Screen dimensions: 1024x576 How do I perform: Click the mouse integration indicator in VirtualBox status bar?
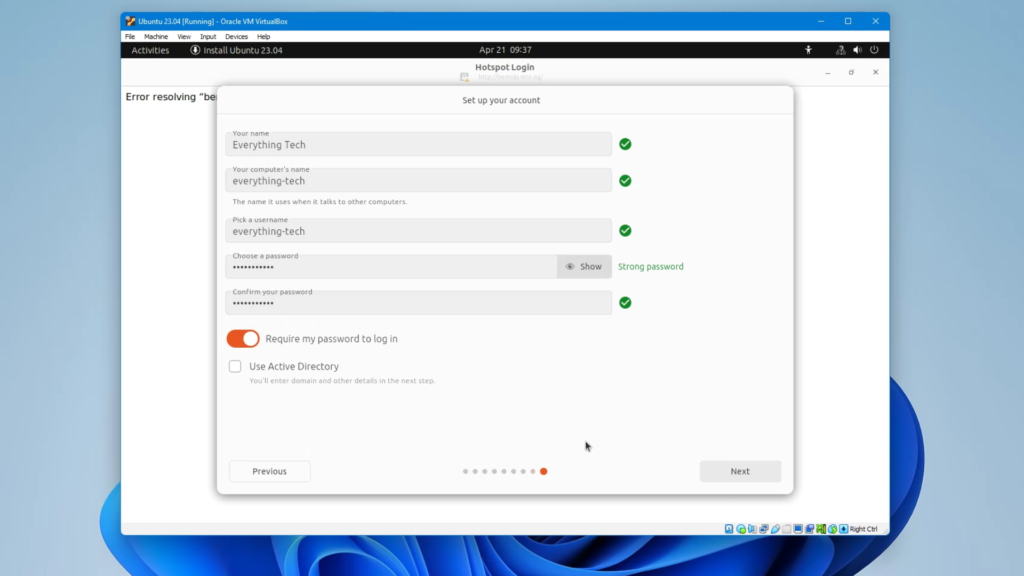(833, 529)
